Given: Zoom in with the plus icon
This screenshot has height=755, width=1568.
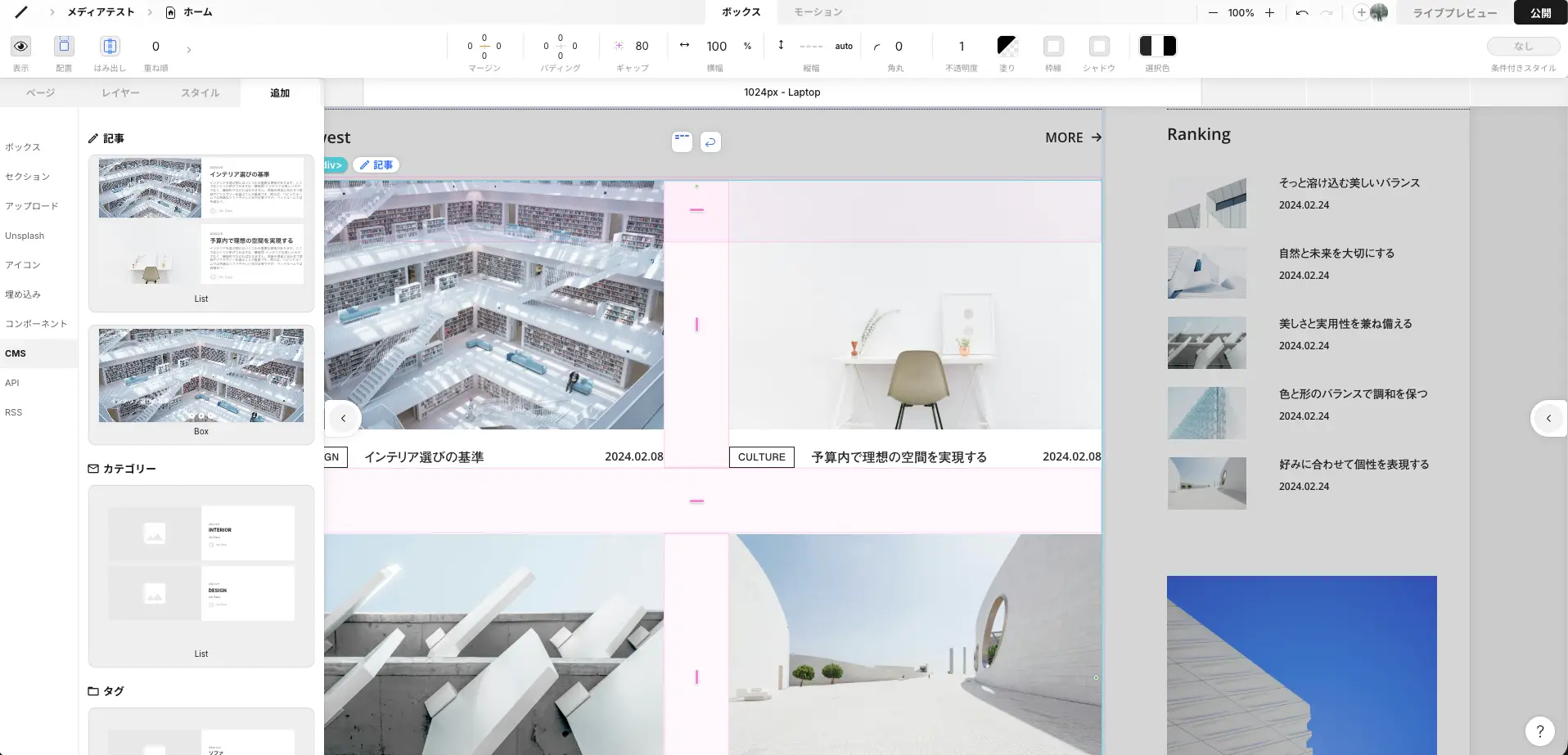Looking at the screenshot, I should tap(1269, 12).
